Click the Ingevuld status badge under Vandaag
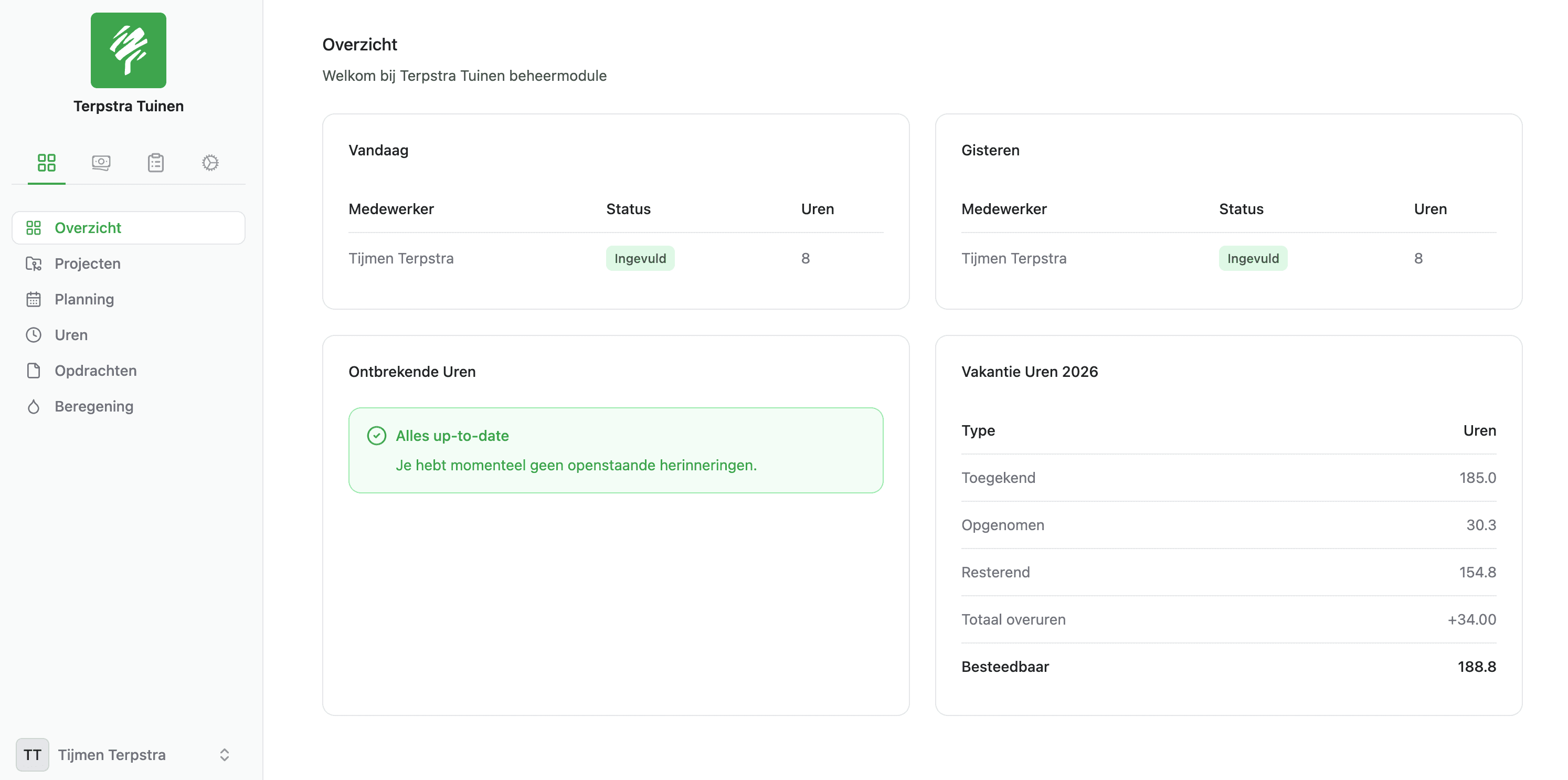1568x780 pixels. point(640,258)
